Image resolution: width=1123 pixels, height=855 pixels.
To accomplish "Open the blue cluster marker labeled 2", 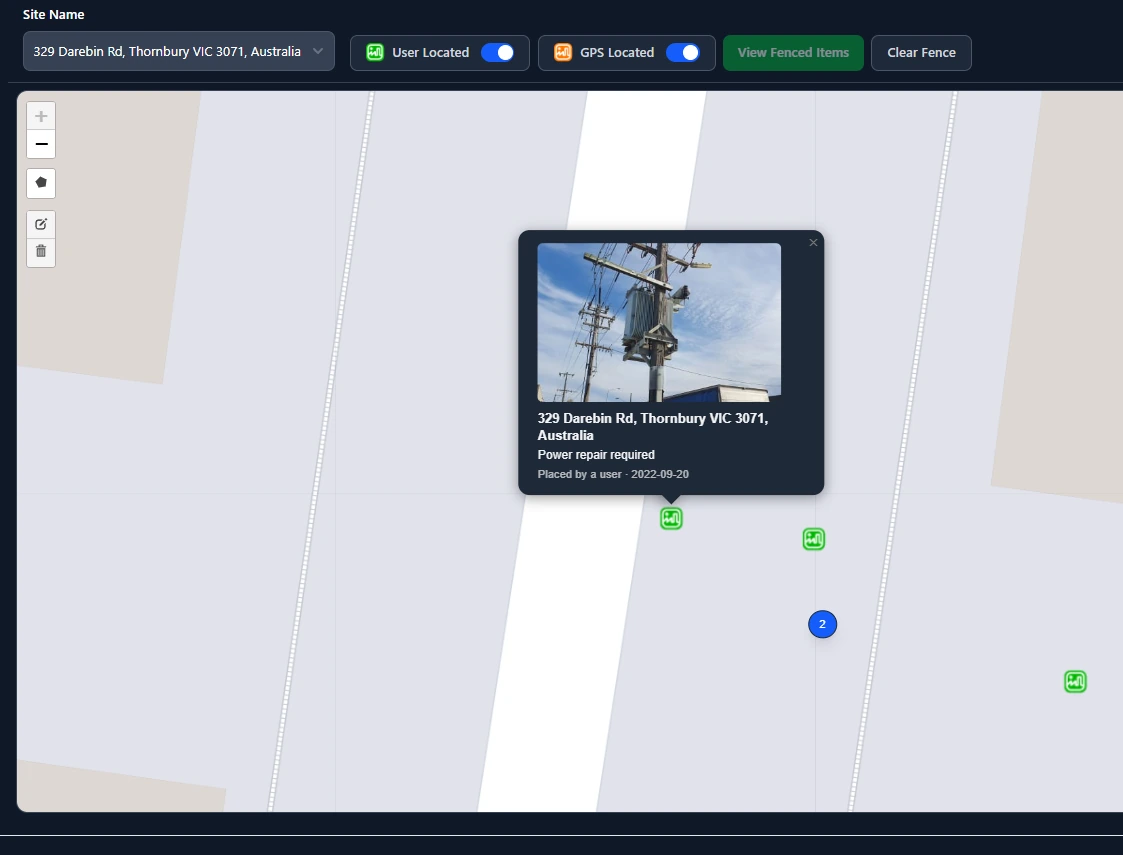I will pyautogui.click(x=822, y=624).
